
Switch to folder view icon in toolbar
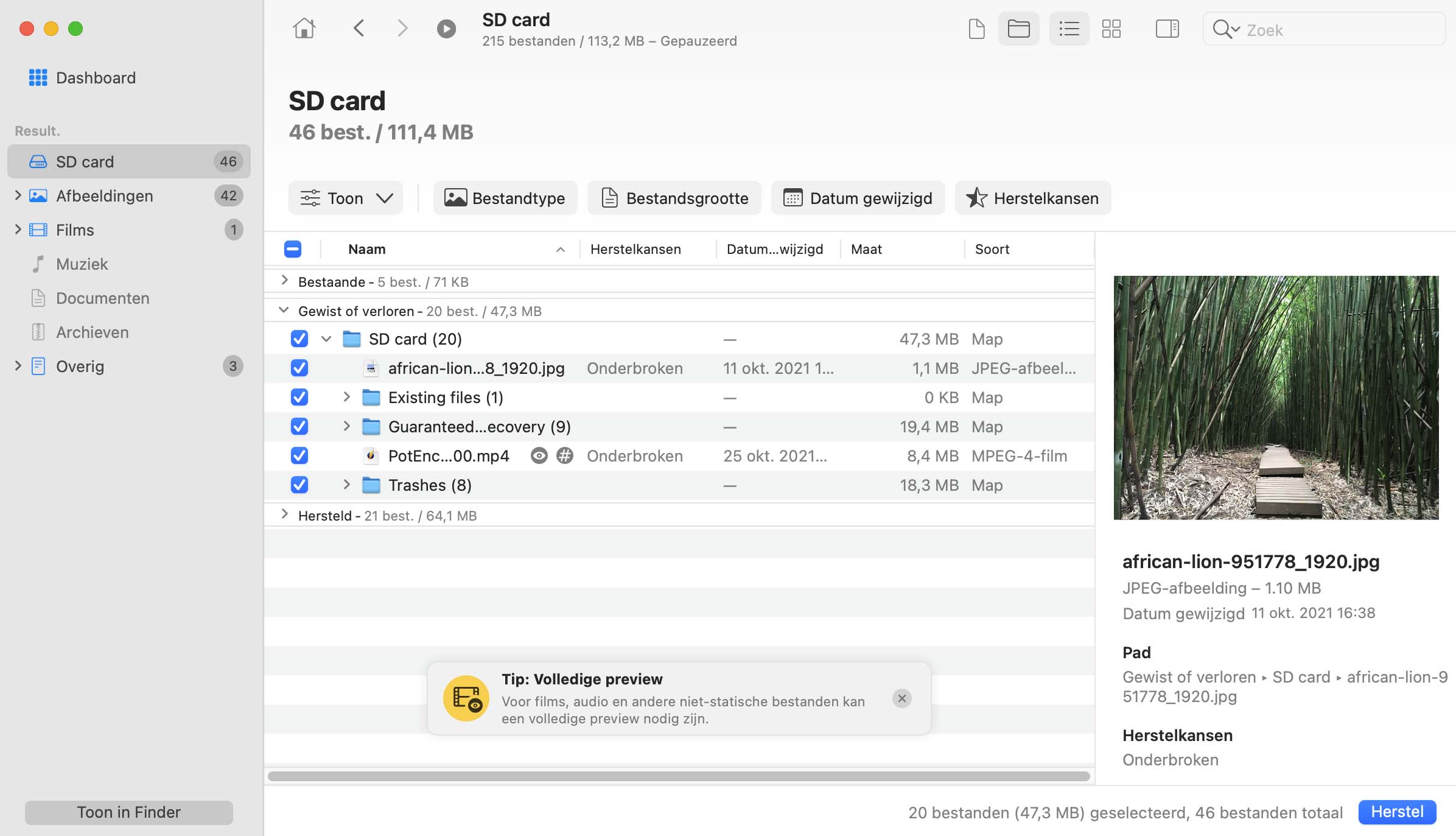1018,29
